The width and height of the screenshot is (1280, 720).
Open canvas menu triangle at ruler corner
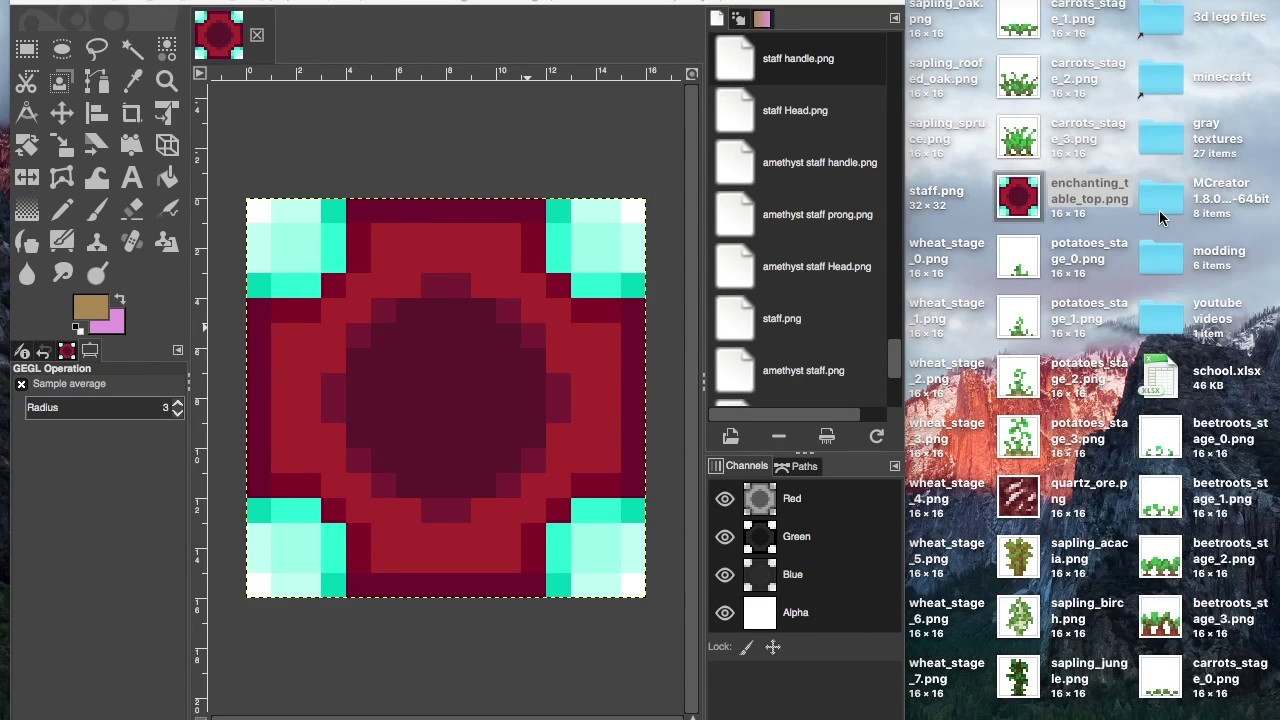click(200, 73)
